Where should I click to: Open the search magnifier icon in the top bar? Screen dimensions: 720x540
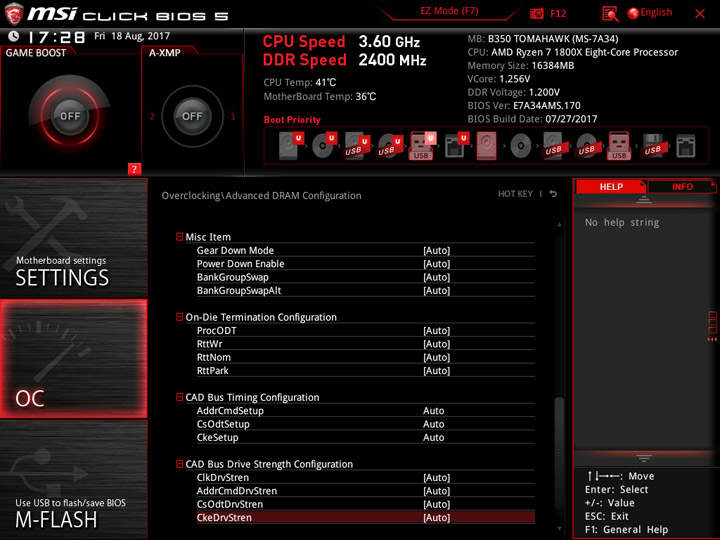pyautogui.click(x=610, y=14)
